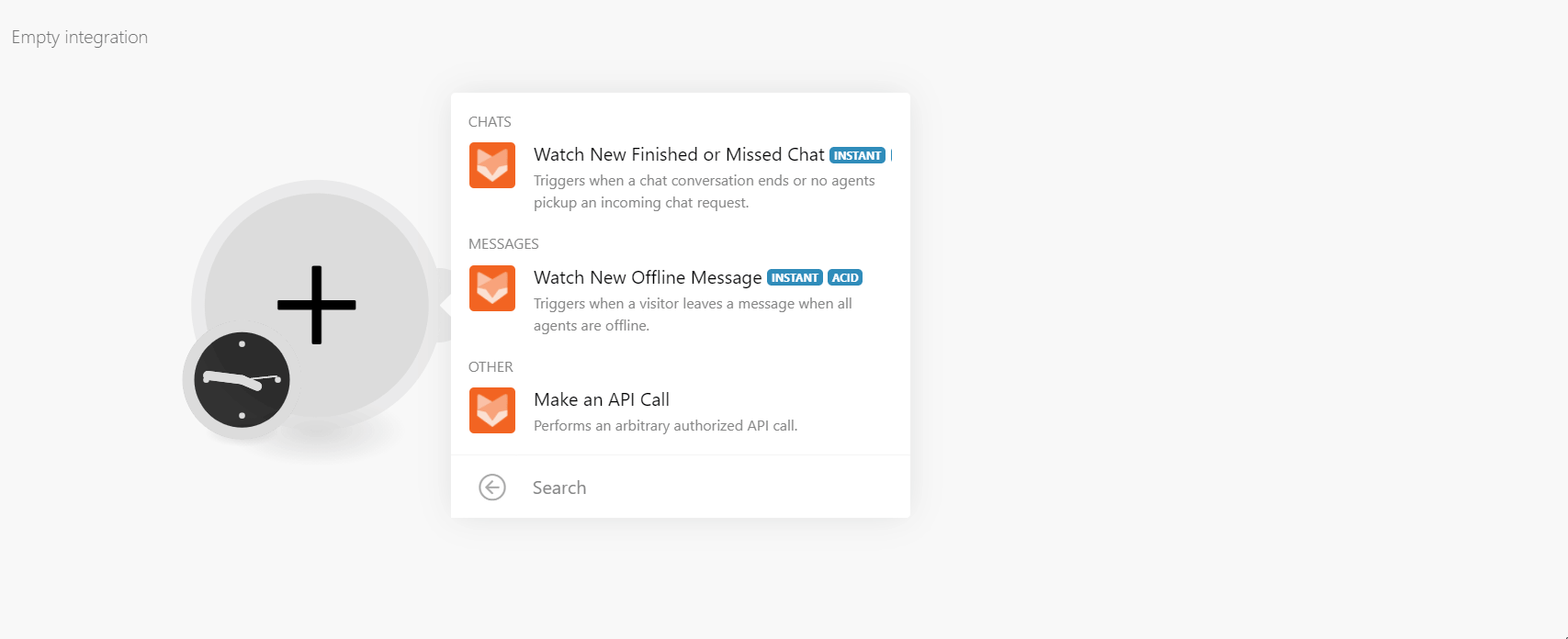
Task: Click the INSTANT badge on Watch New Finished or Missed Chat
Action: point(857,155)
